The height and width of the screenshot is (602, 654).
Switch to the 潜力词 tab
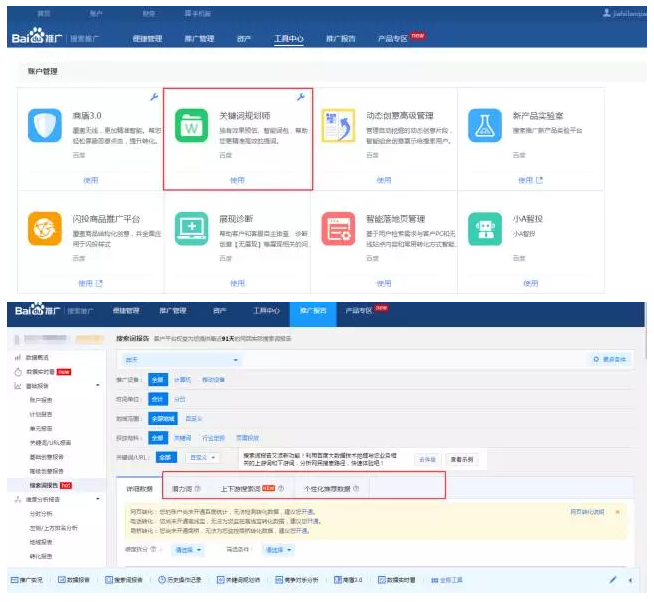pyautogui.click(x=182, y=489)
